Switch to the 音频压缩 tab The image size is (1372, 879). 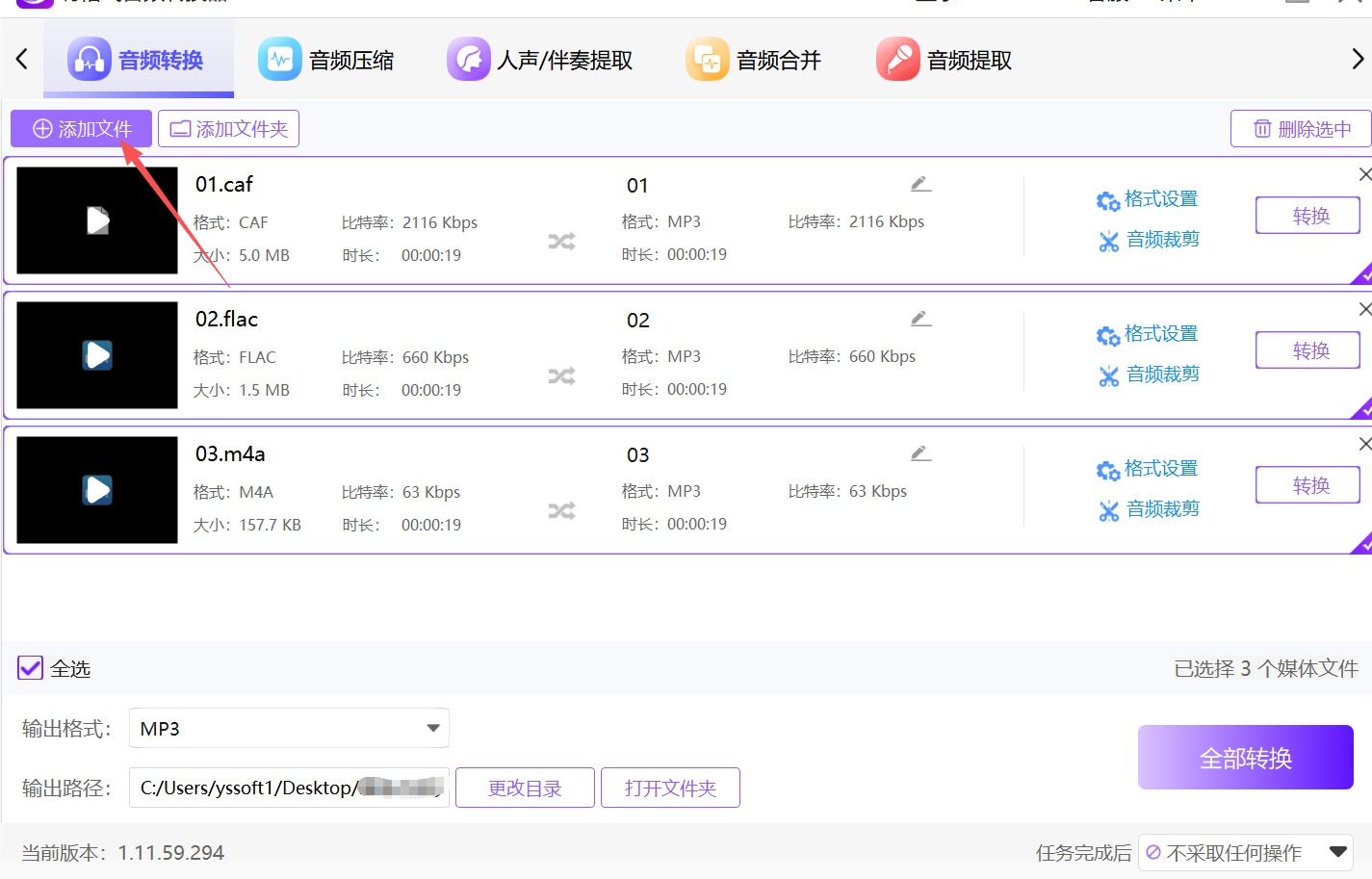(x=326, y=61)
